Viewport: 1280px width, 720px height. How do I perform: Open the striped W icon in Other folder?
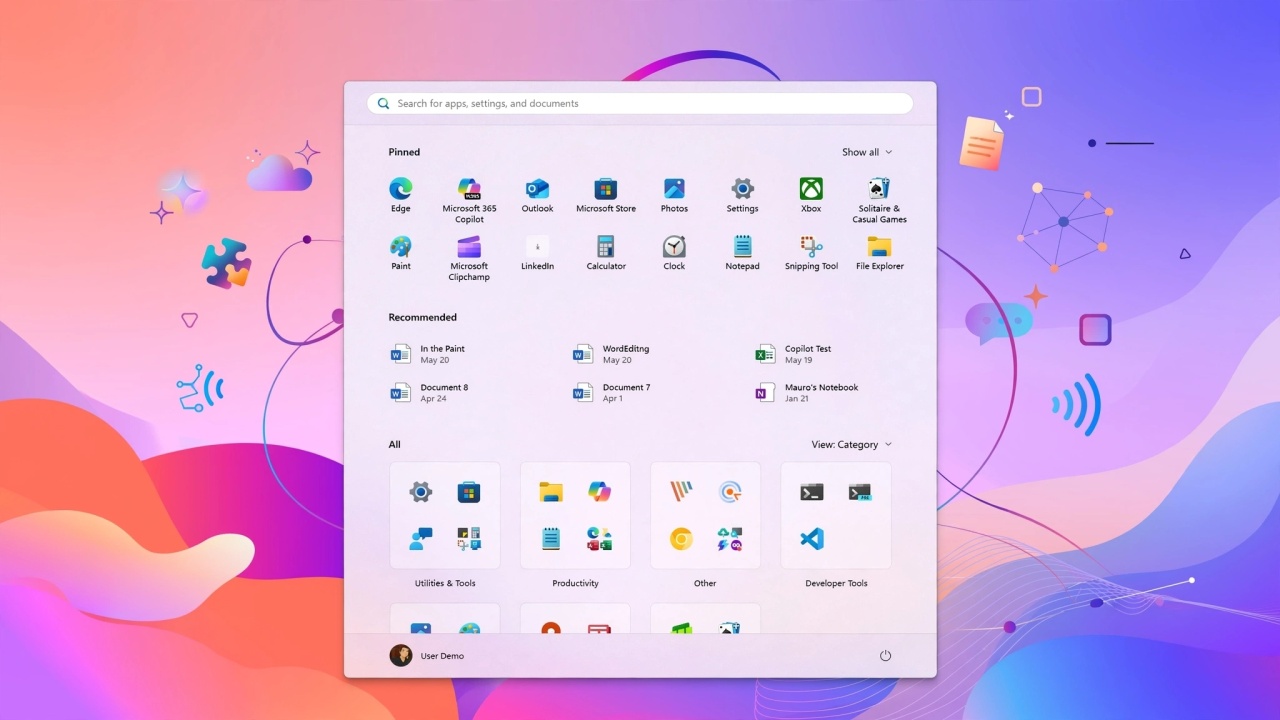pos(681,492)
